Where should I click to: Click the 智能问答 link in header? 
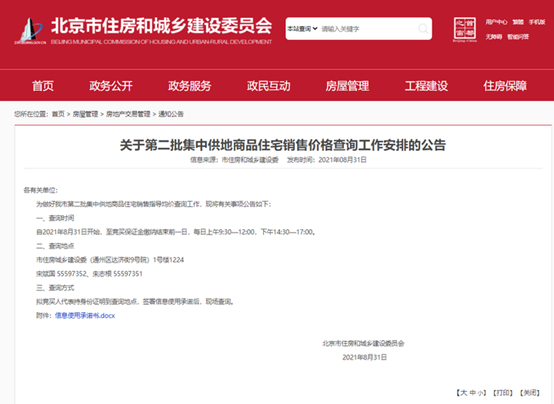(x=518, y=37)
